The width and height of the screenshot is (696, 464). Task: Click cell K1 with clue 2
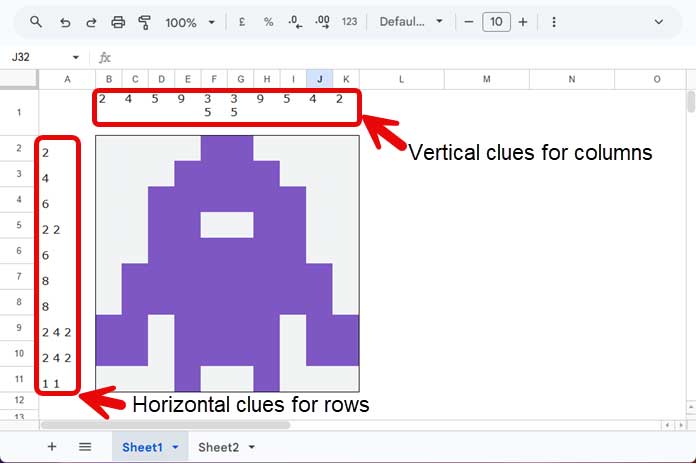[x=346, y=112]
